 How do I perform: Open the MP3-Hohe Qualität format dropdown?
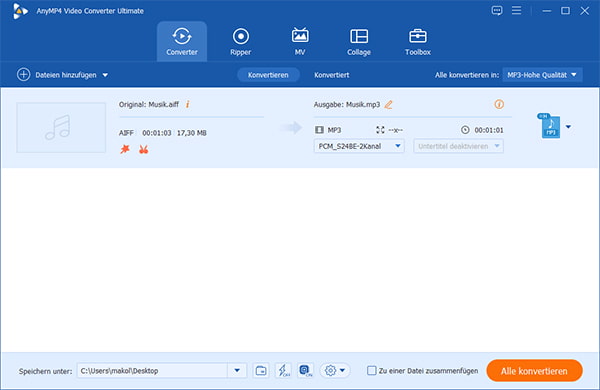(543, 75)
